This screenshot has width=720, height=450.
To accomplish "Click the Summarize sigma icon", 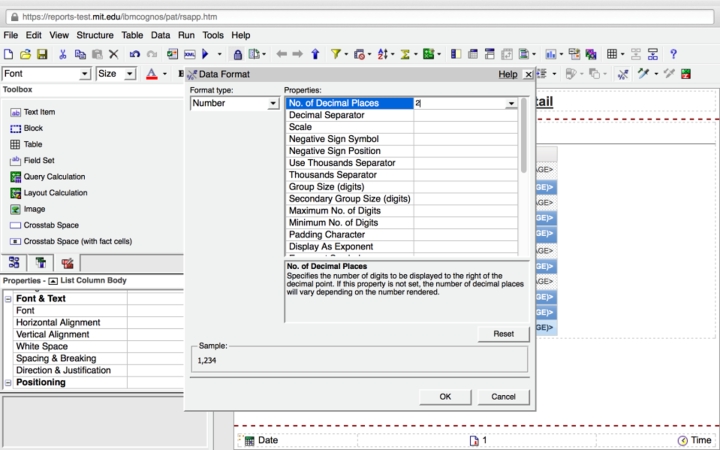I will [407, 54].
